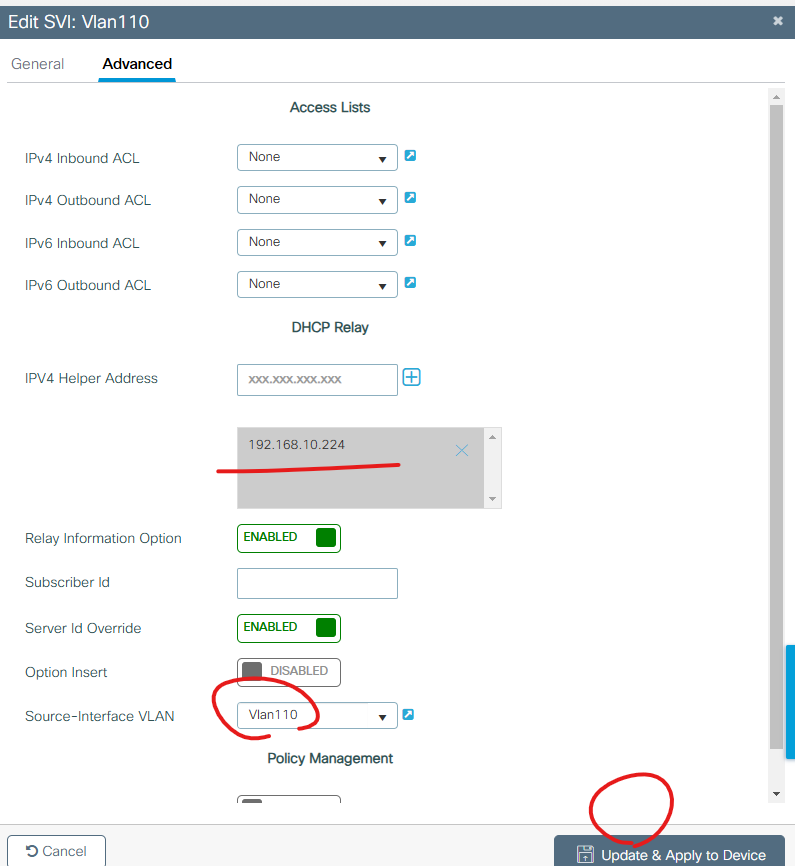Viewport: 795px width, 866px height.
Task: Click the main panel vertical scrollbar thumb
Action: click(x=776, y=427)
